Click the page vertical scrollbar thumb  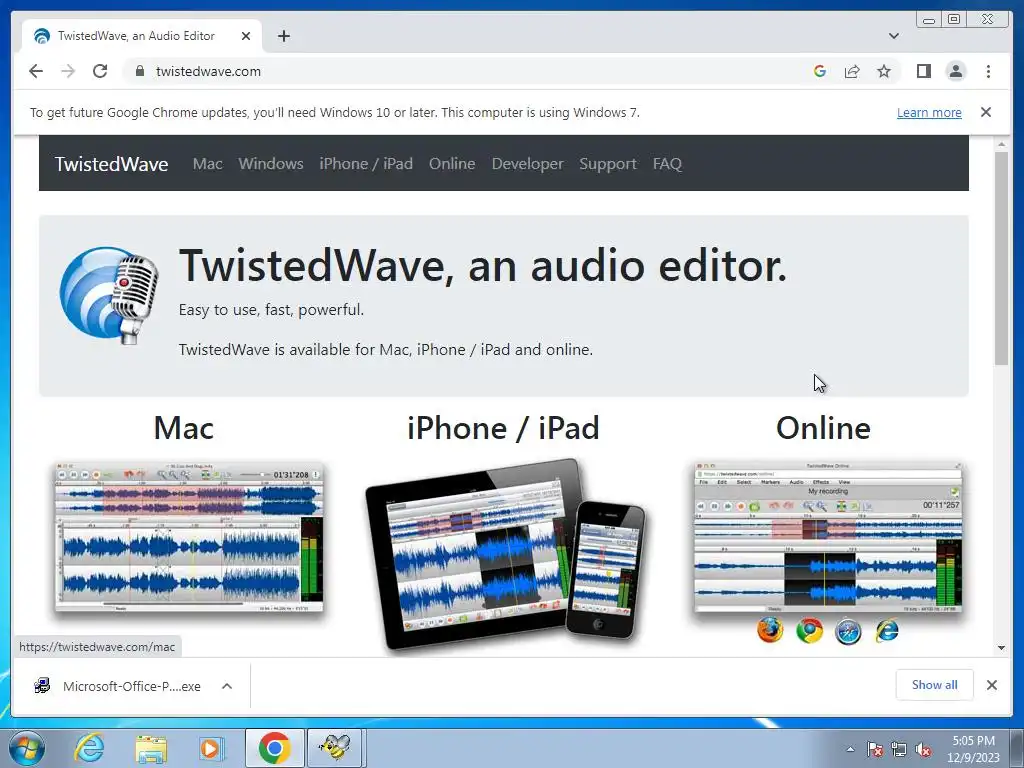click(1002, 258)
